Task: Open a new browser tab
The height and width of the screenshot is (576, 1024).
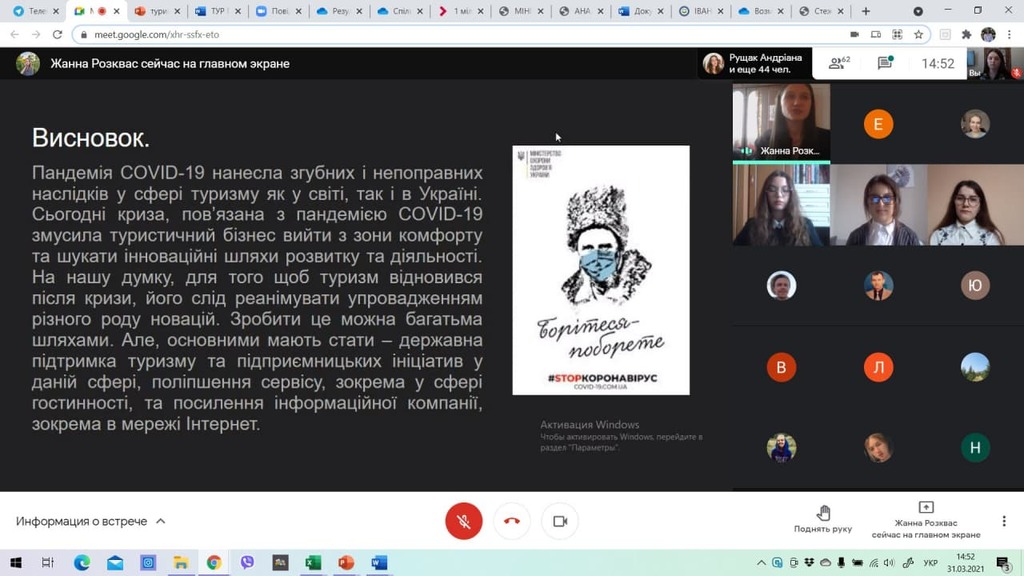Action: pyautogui.click(x=866, y=11)
